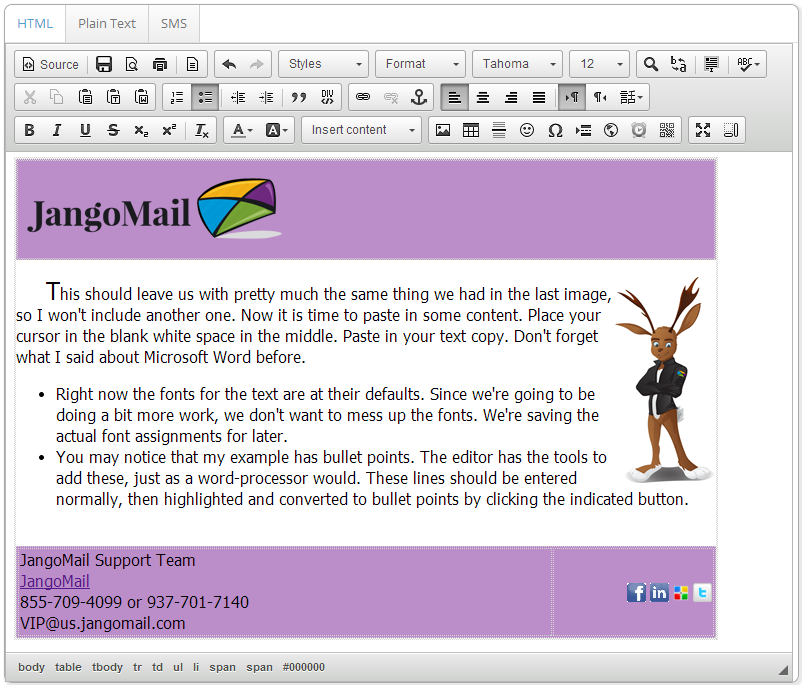Open the Find magnifier tool
802x685 pixels.
[x=651, y=64]
